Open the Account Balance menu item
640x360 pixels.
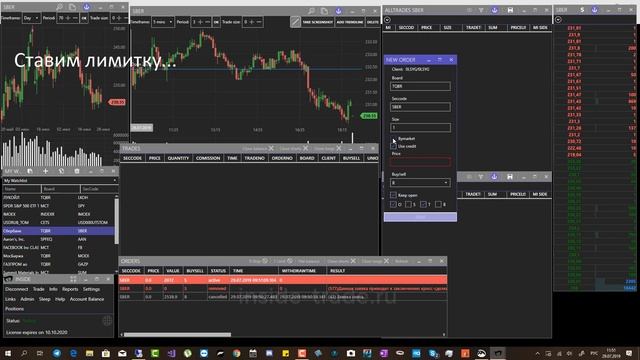(x=87, y=299)
